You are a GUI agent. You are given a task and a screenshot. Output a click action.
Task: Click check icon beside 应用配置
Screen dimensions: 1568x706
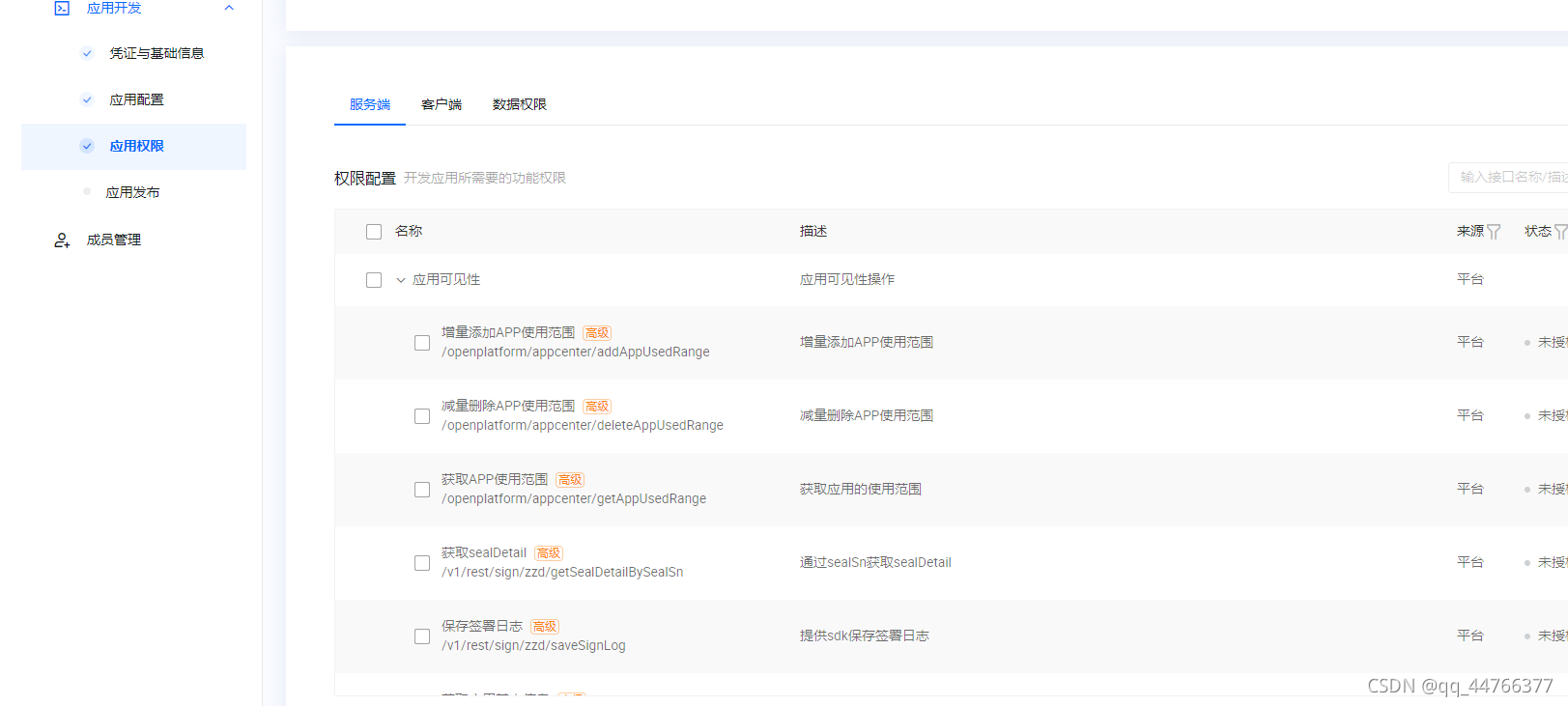pos(87,99)
